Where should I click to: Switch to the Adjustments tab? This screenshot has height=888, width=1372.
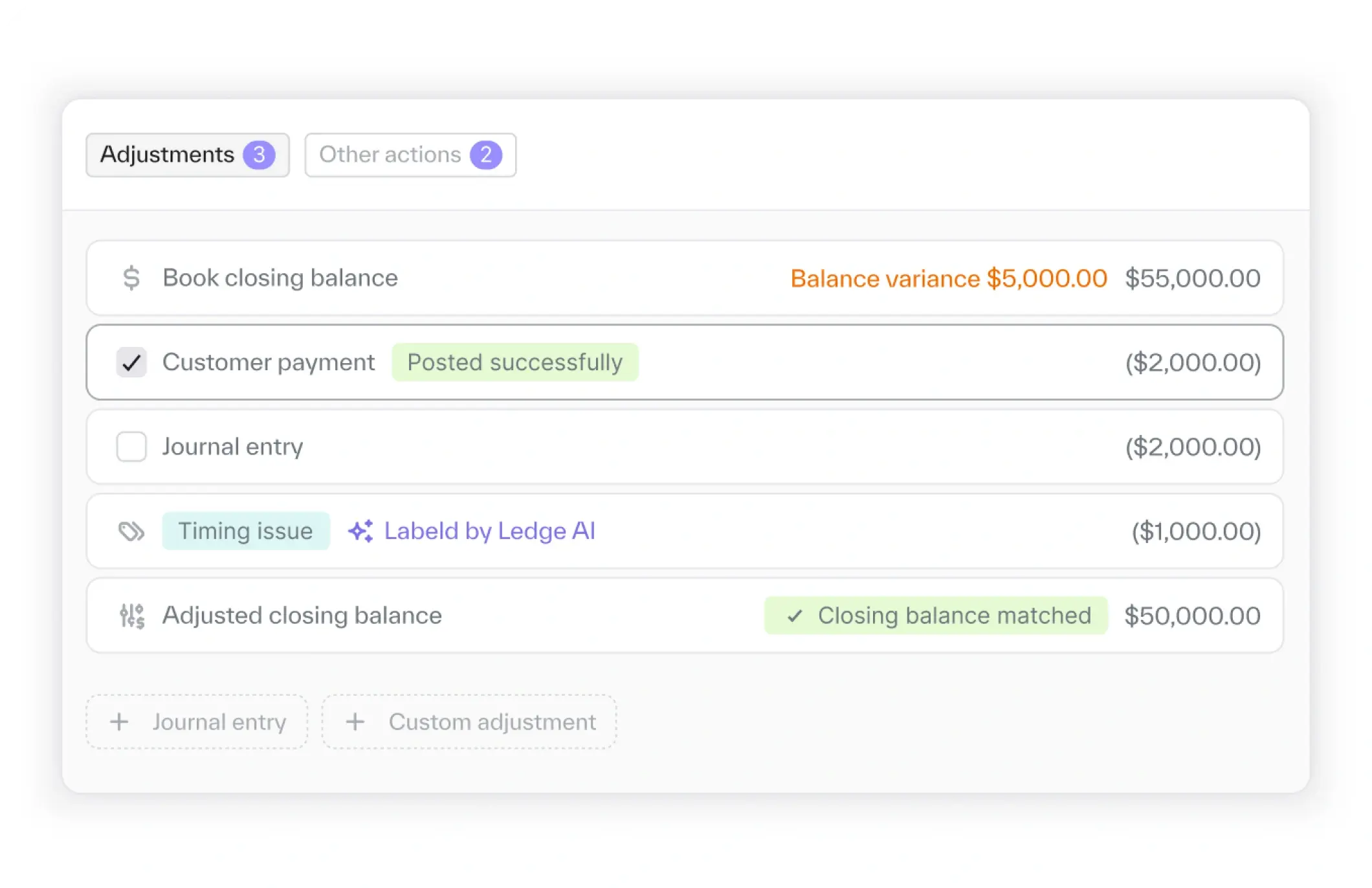tap(188, 155)
